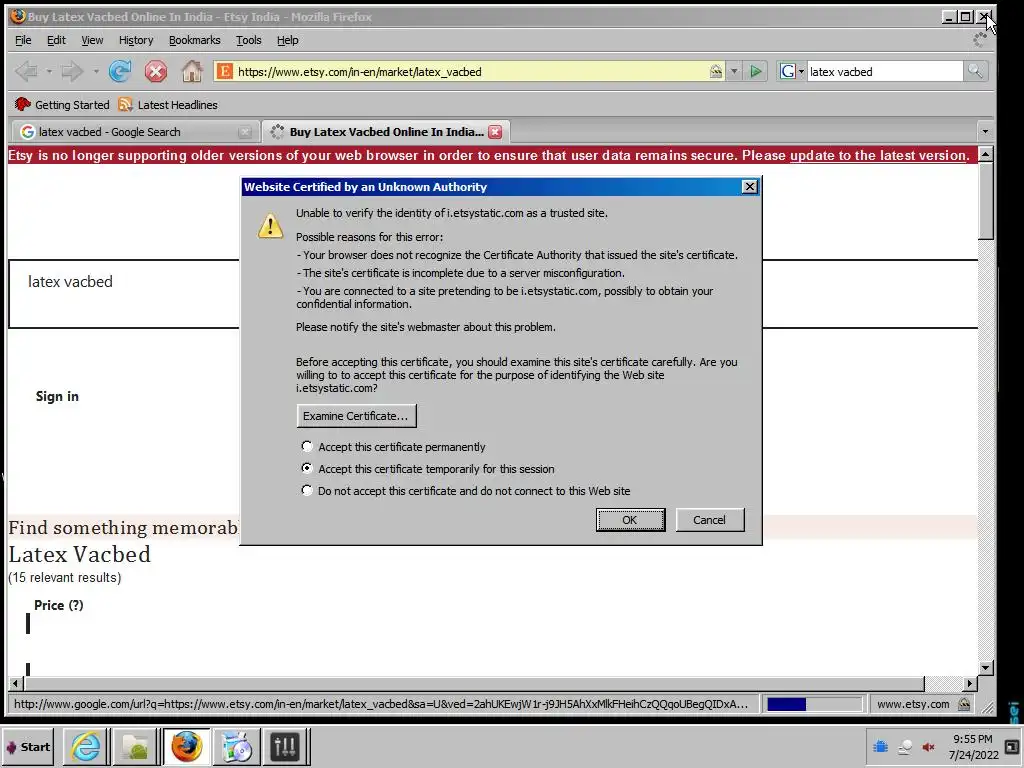Stop loading the page
Viewport: 1024px width, 768px height.
[x=155, y=71]
